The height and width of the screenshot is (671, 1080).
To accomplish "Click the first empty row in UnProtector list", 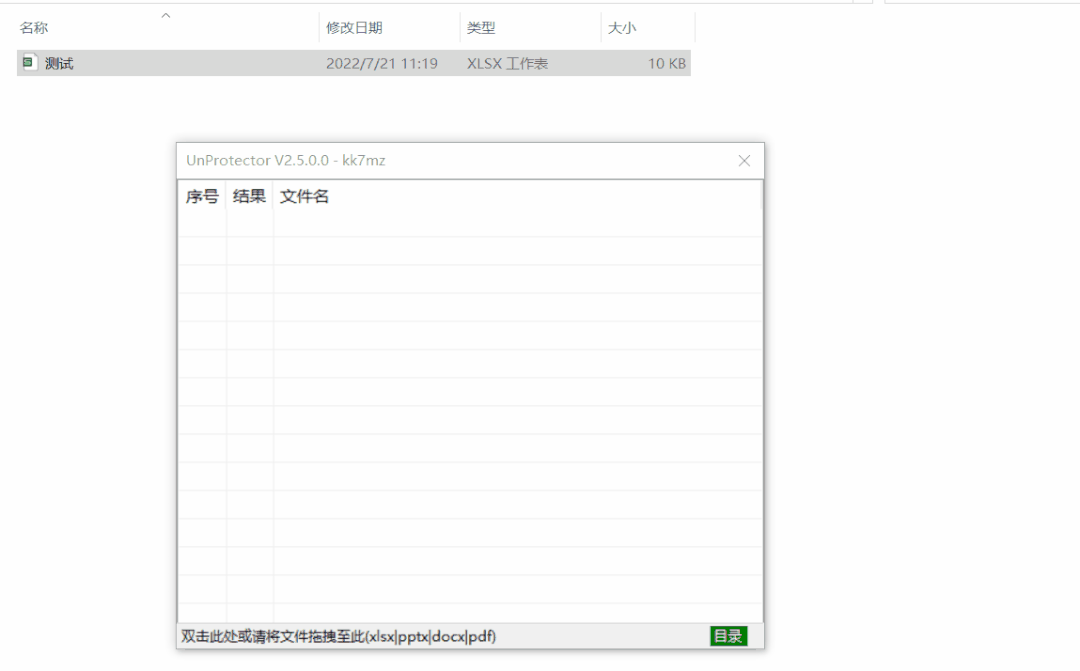I will [470, 223].
